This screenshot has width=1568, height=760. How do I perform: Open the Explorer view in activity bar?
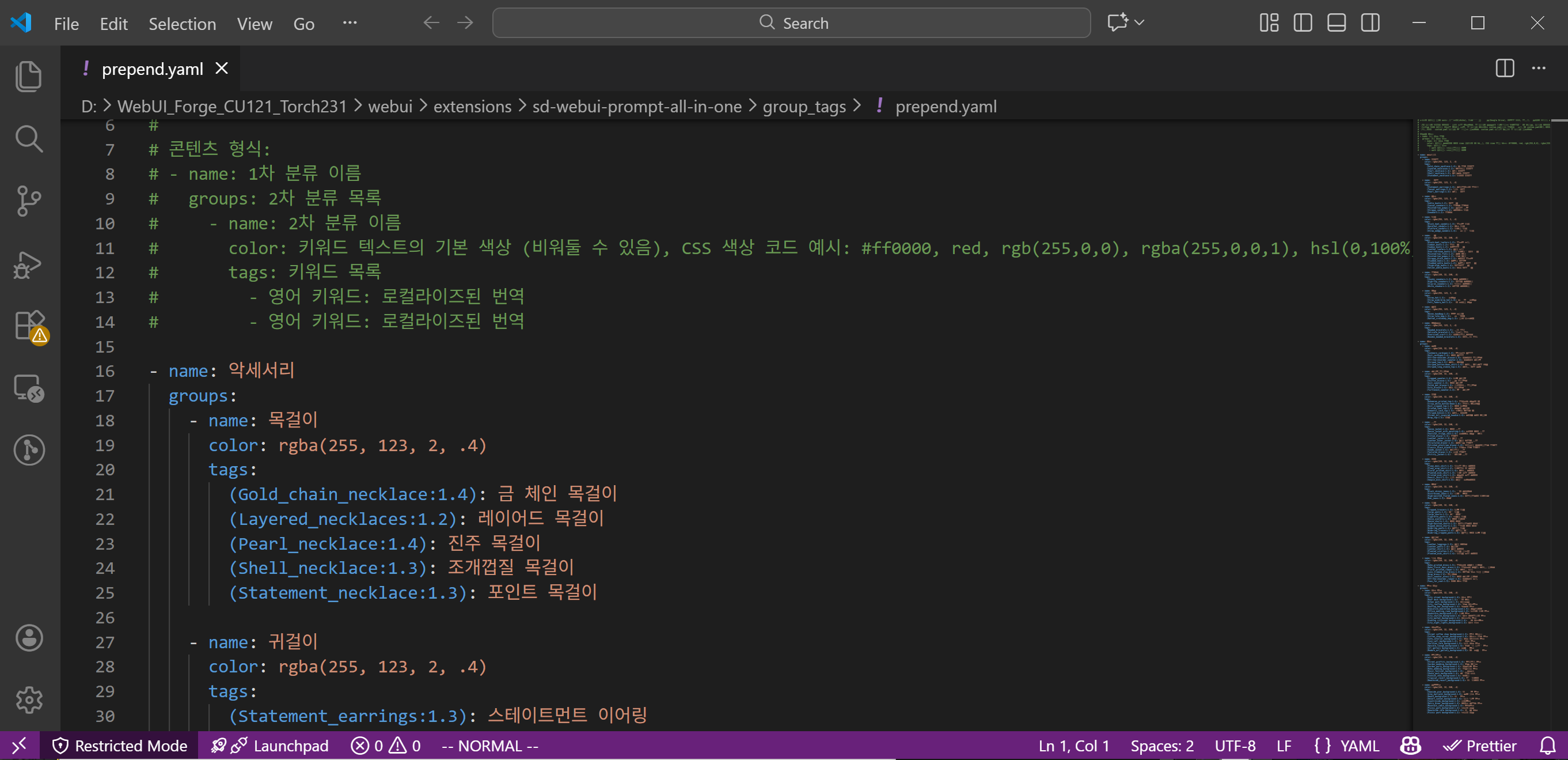point(29,77)
